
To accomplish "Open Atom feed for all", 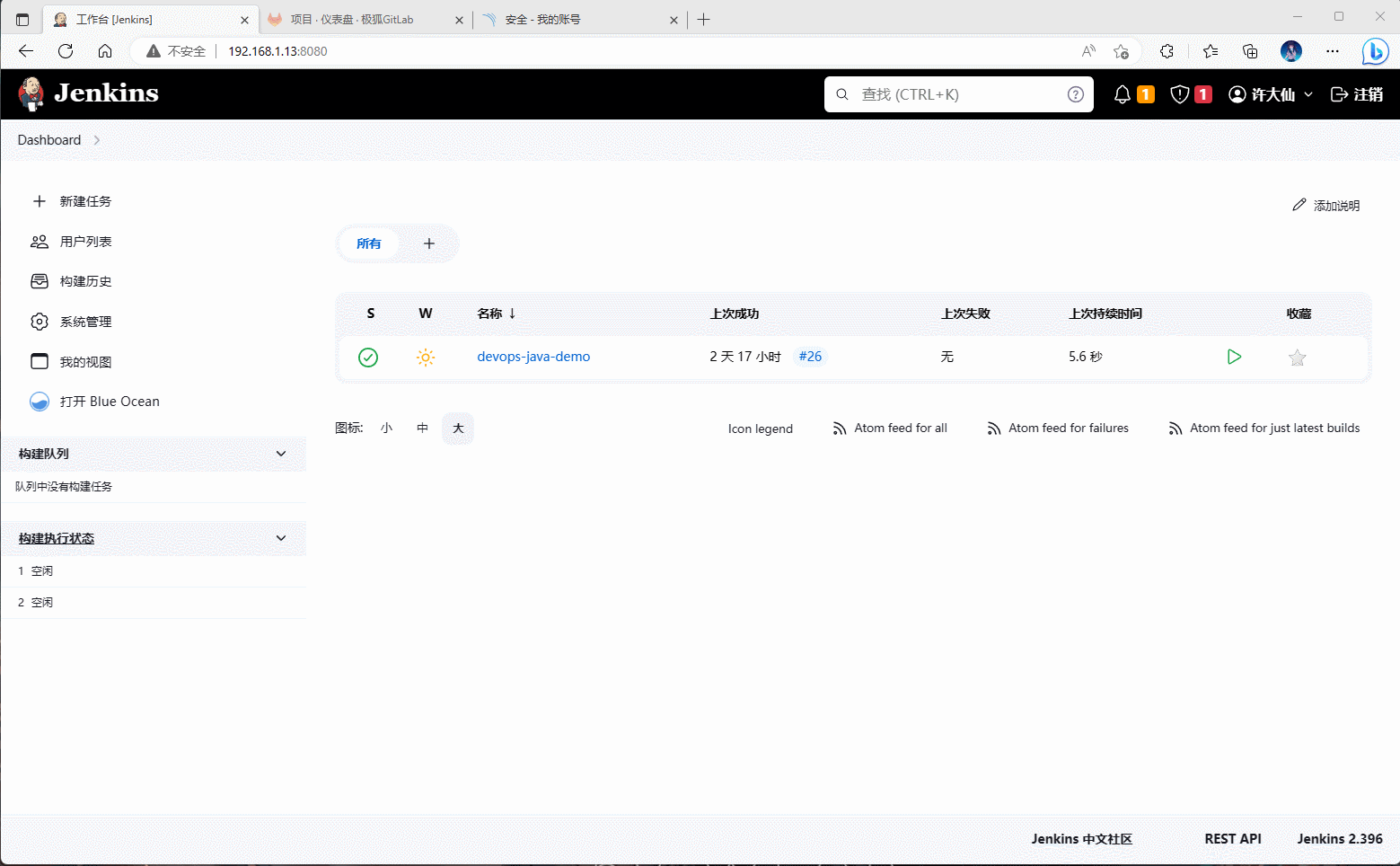I will pos(890,429).
